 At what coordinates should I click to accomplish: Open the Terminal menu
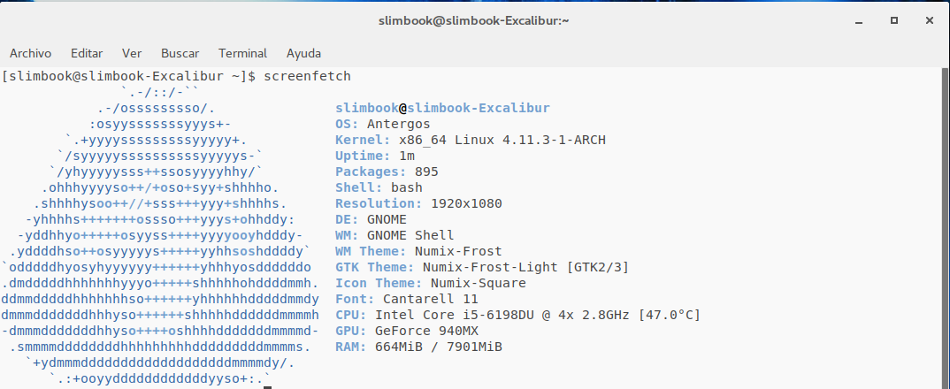242,53
